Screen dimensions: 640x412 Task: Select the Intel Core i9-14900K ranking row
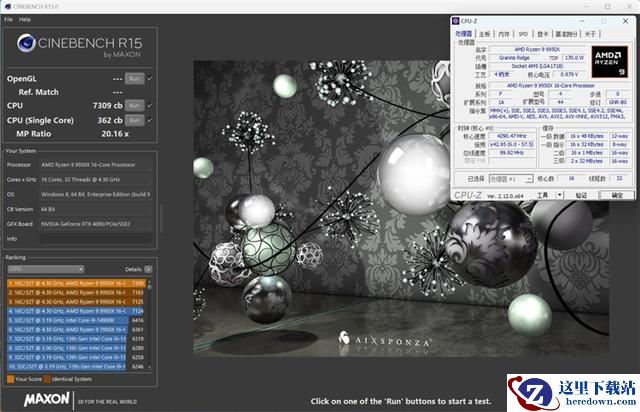click(x=76, y=320)
